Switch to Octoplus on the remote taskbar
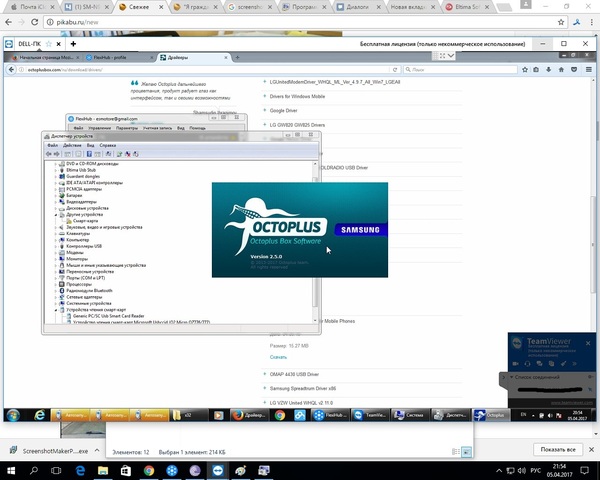The image size is (600, 480). click(x=491, y=415)
